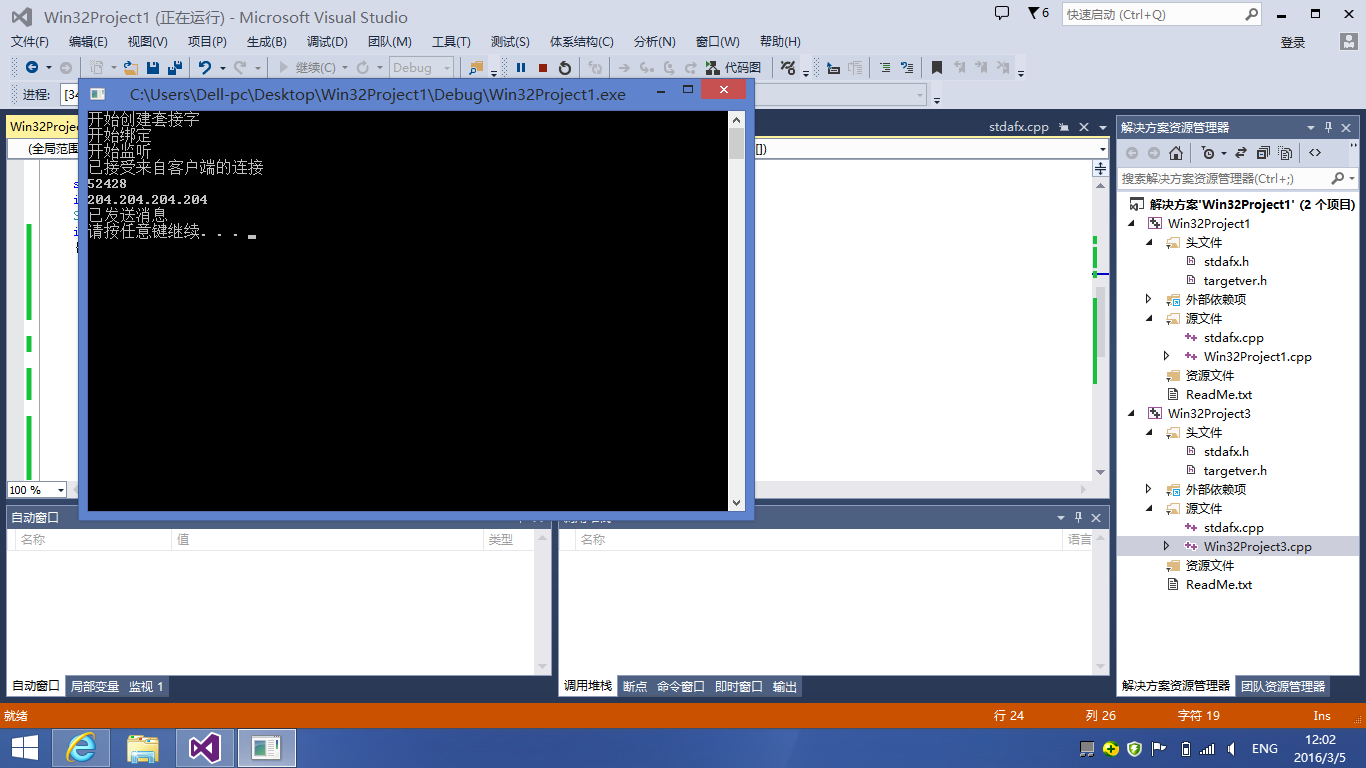Screen dimensions: 1366x768
Task: Click the navigate backward arrow in toolbar
Action: pos(32,68)
